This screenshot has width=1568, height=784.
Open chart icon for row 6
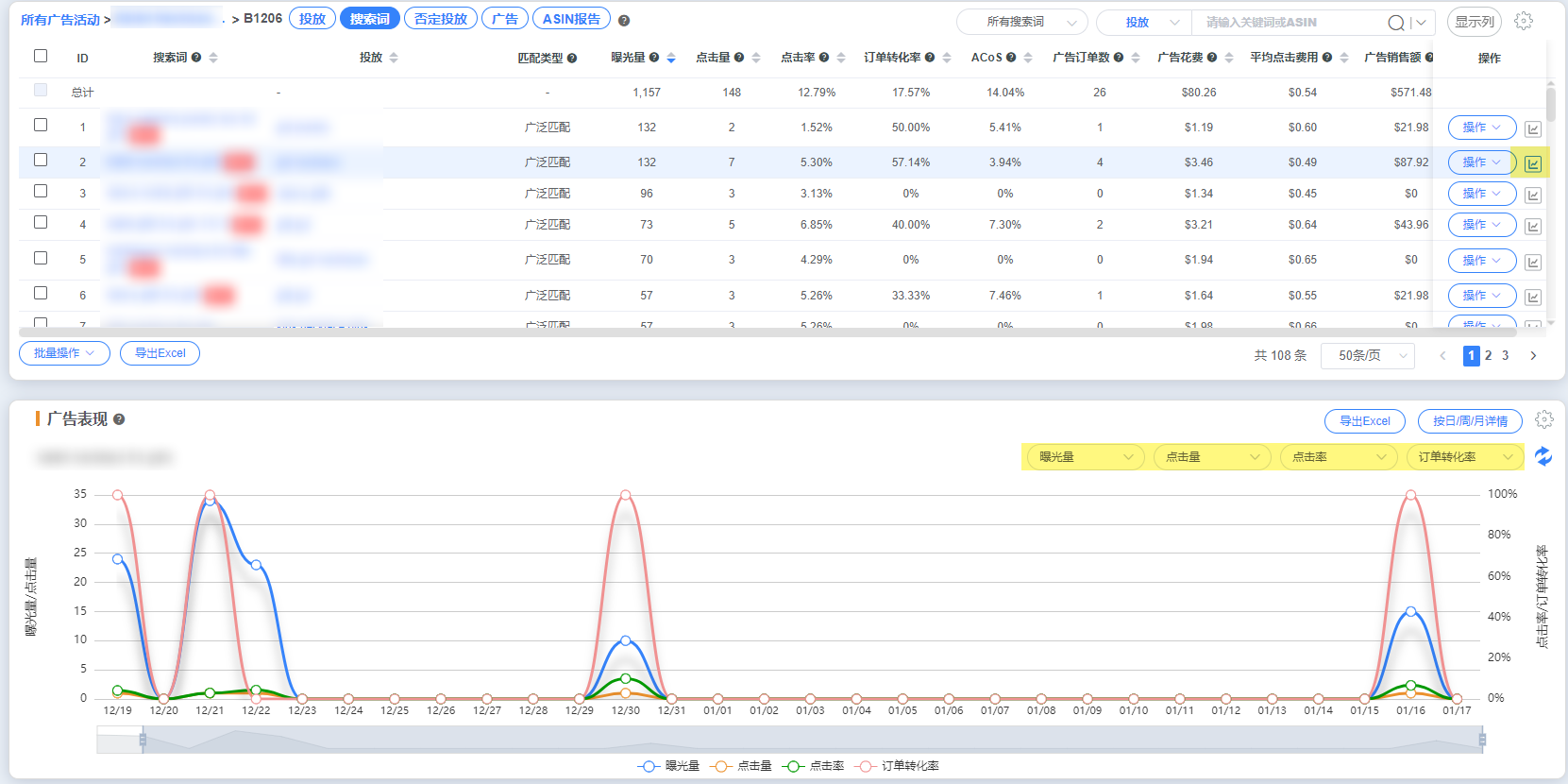(x=1533, y=297)
